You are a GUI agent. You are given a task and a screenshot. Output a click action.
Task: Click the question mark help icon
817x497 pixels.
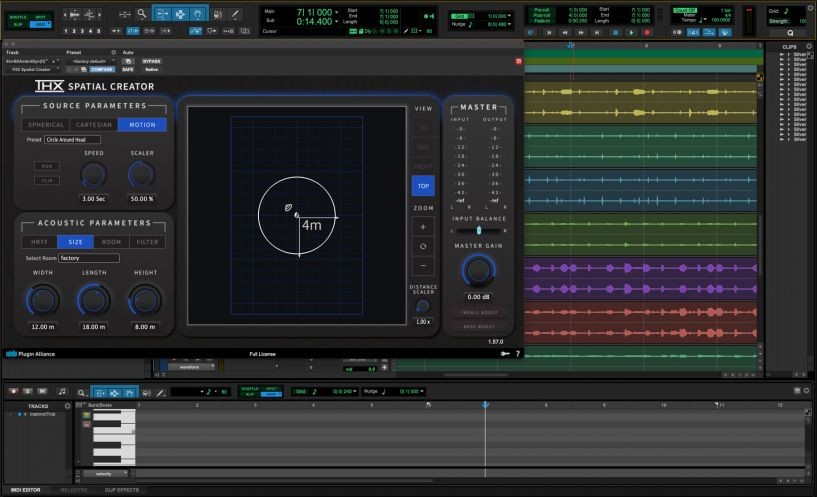(518, 353)
